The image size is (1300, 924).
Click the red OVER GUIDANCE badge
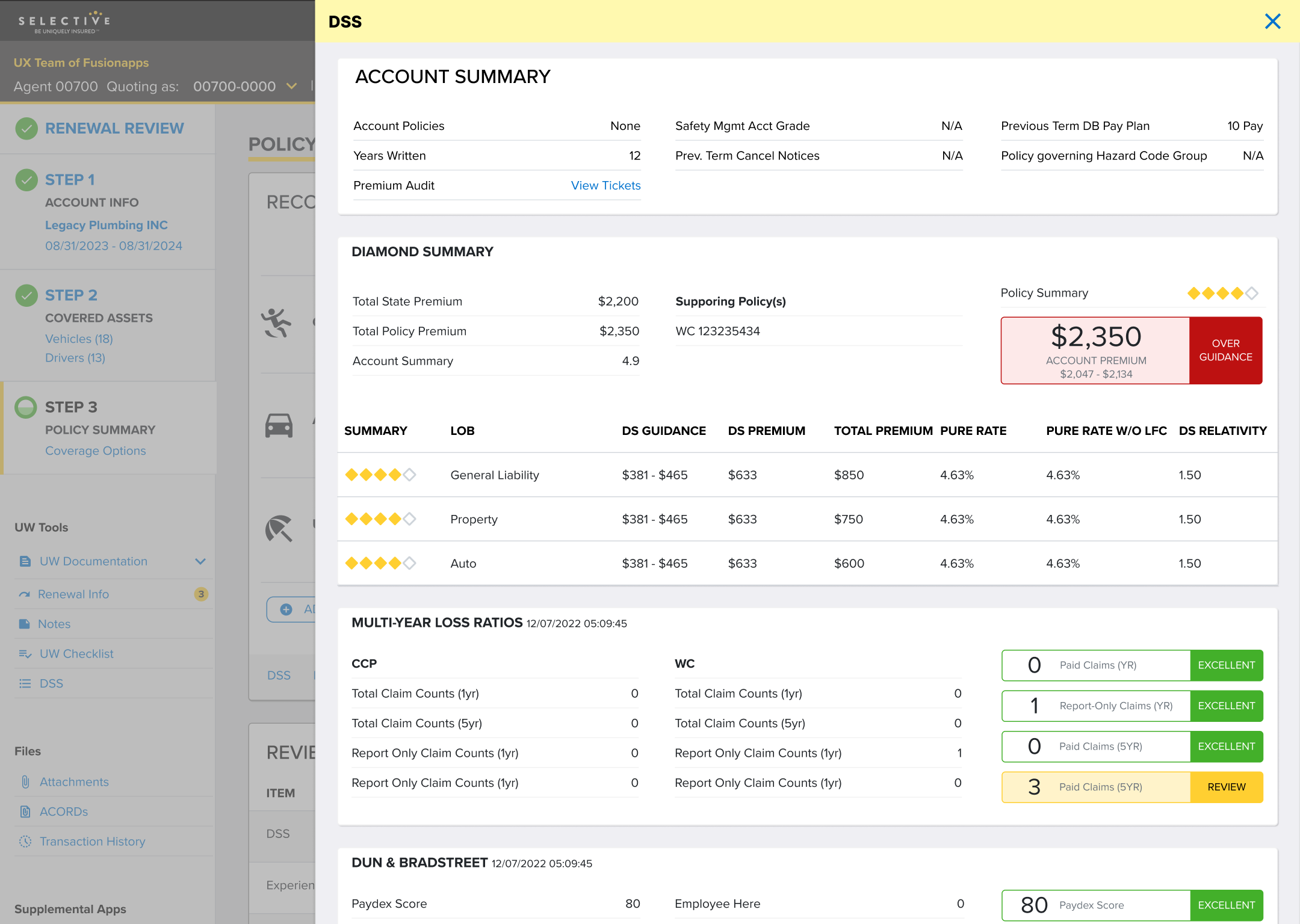tap(1225, 350)
